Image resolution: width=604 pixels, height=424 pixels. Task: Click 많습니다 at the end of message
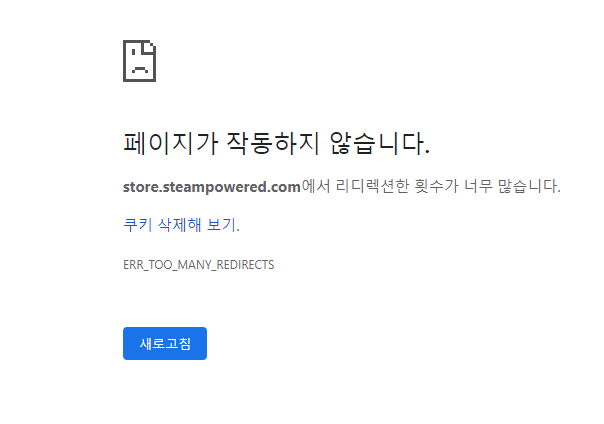tap(529, 186)
